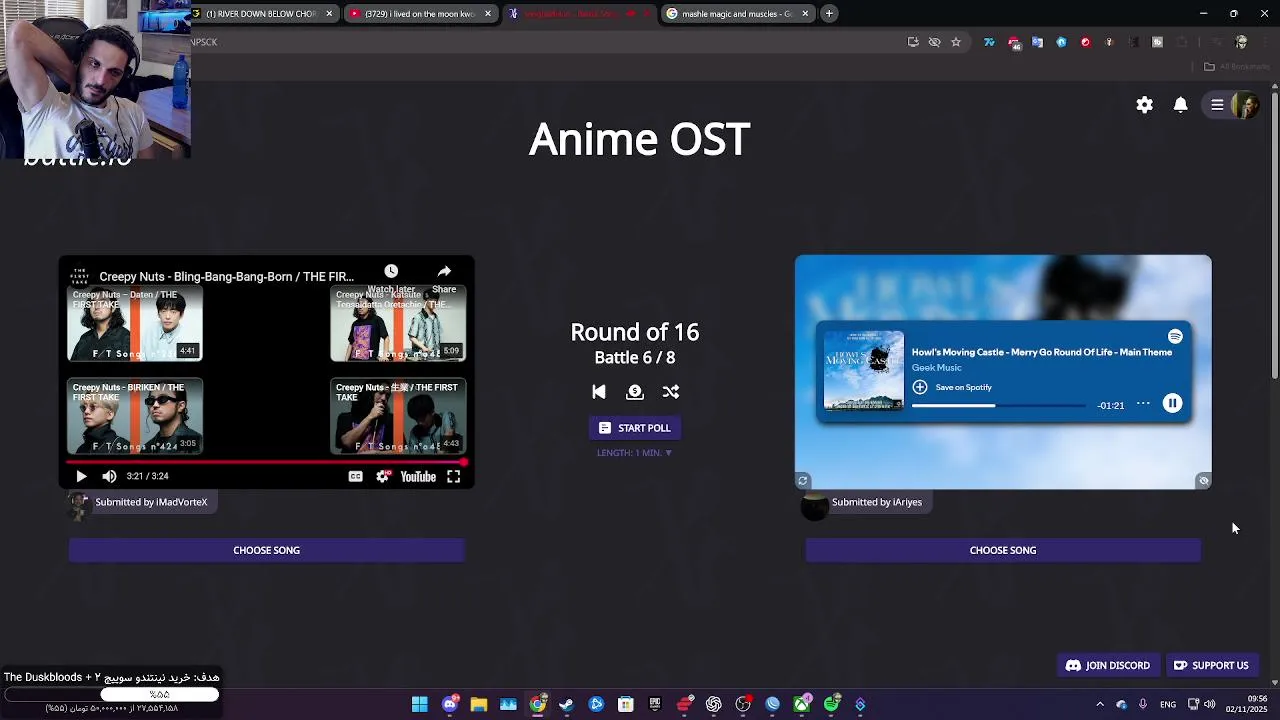
Task: Mute the YouTube player volume
Action: [109, 477]
